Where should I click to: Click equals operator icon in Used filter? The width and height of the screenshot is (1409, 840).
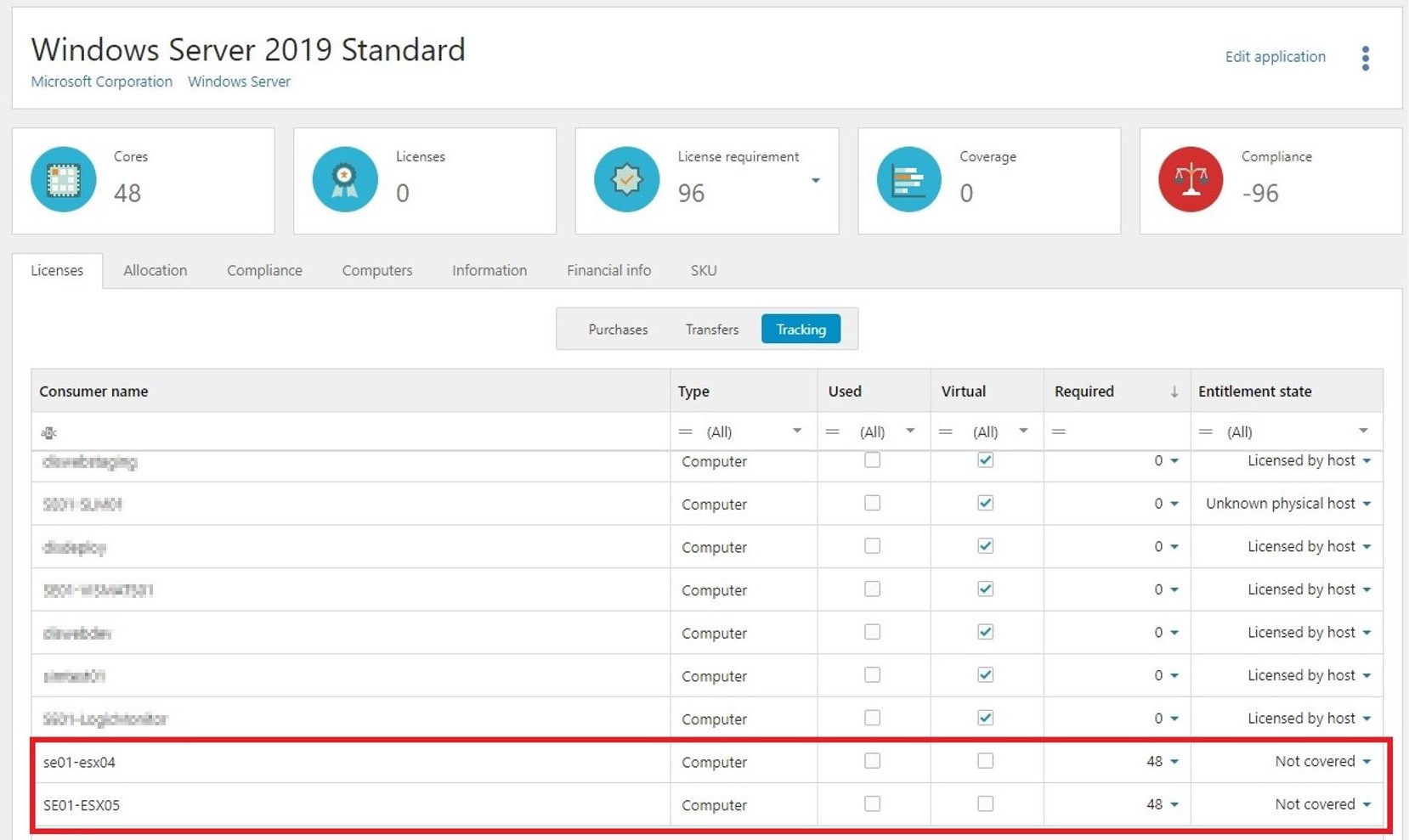point(833,431)
